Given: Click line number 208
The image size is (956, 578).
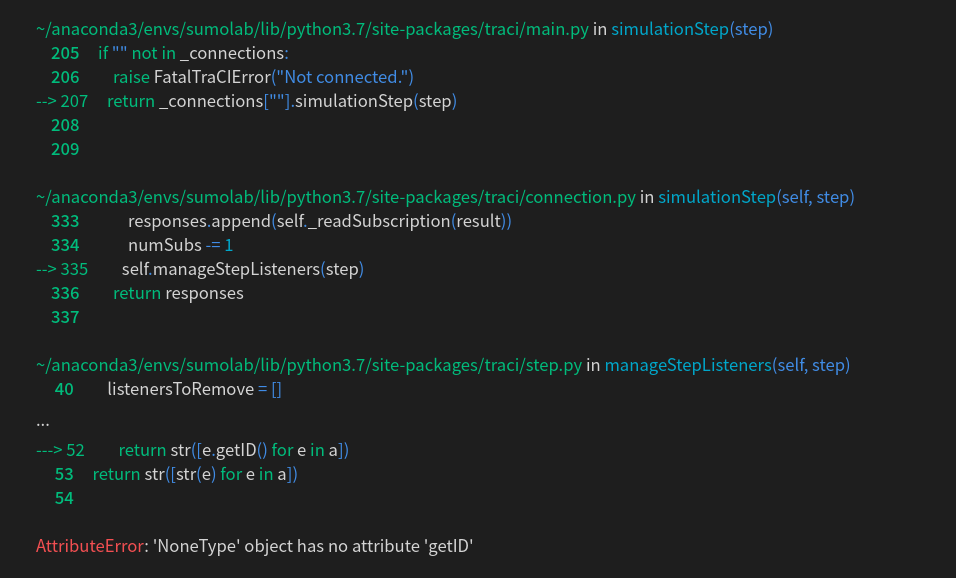Looking at the screenshot, I should click(65, 126).
